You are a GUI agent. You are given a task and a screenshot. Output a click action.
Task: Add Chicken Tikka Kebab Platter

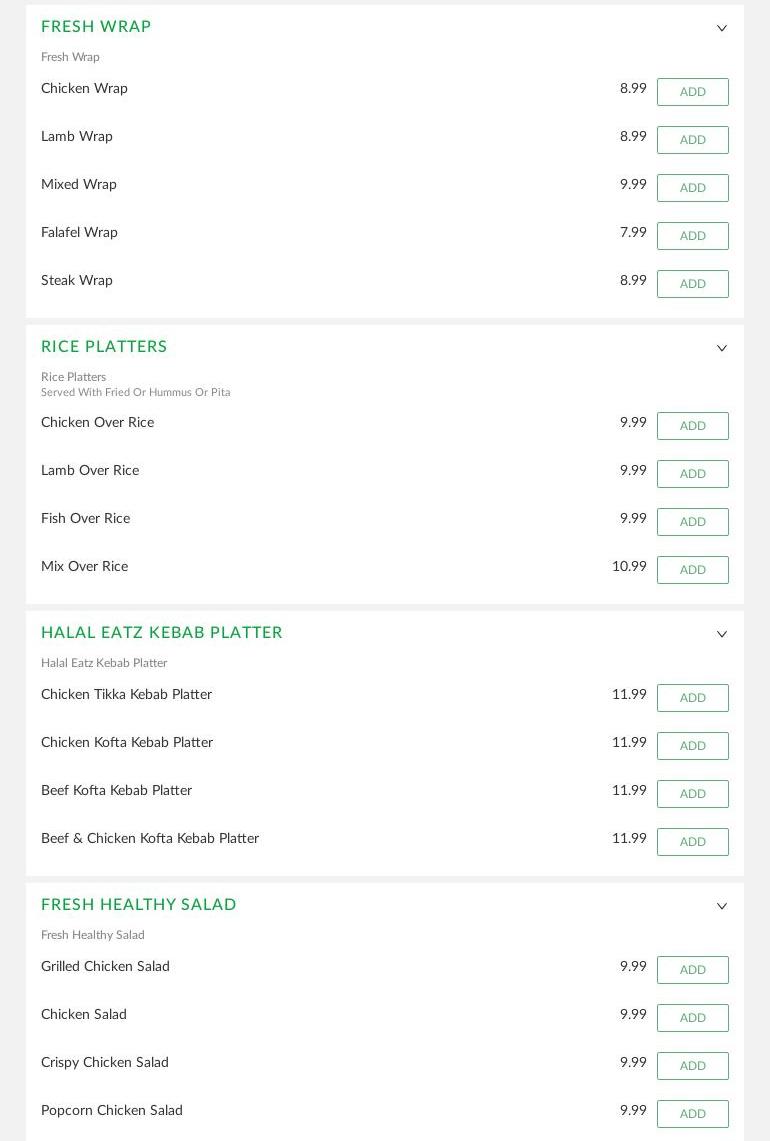pos(692,698)
